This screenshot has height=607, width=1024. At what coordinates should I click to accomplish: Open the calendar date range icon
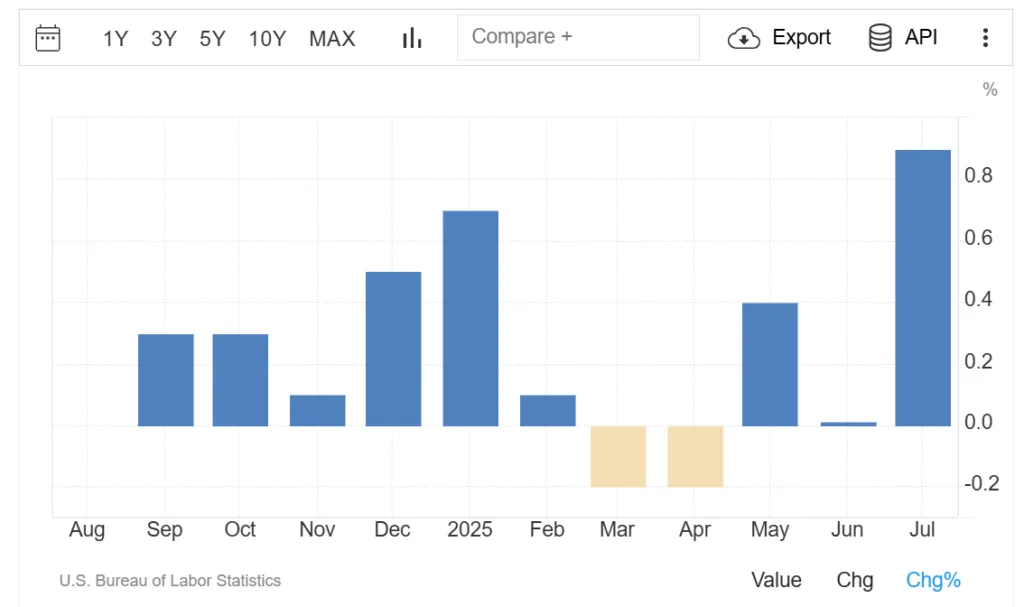point(47,37)
